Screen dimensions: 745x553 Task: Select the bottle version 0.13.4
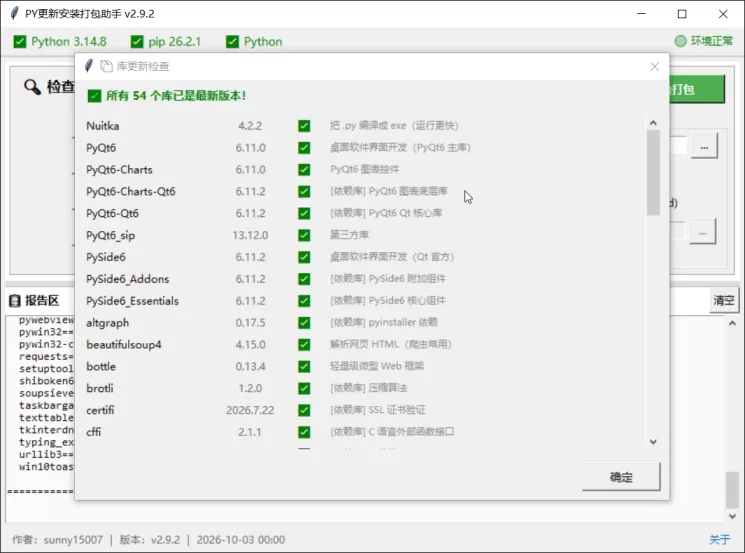tap(250, 366)
